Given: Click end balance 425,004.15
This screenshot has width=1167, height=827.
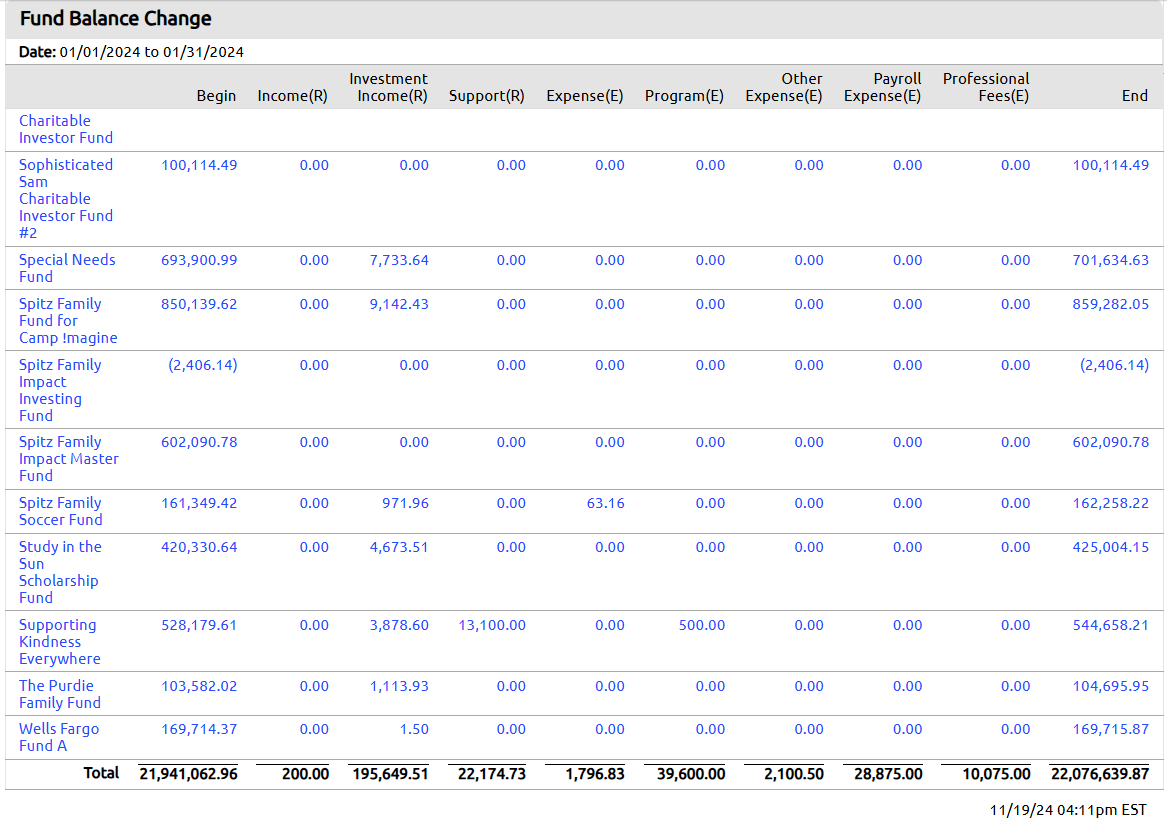Looking at the screenshot, I should [x=1110, y=547].
